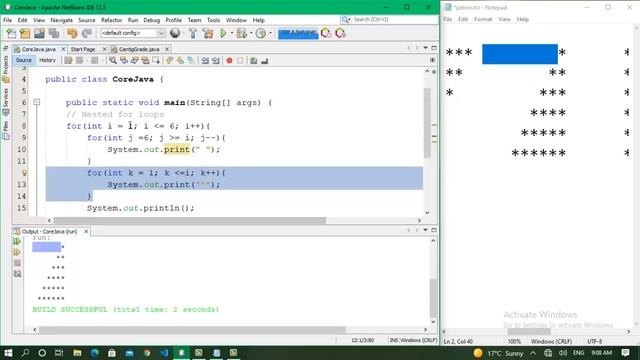Click the Profile Project clock icon

[x=261, y=33]
